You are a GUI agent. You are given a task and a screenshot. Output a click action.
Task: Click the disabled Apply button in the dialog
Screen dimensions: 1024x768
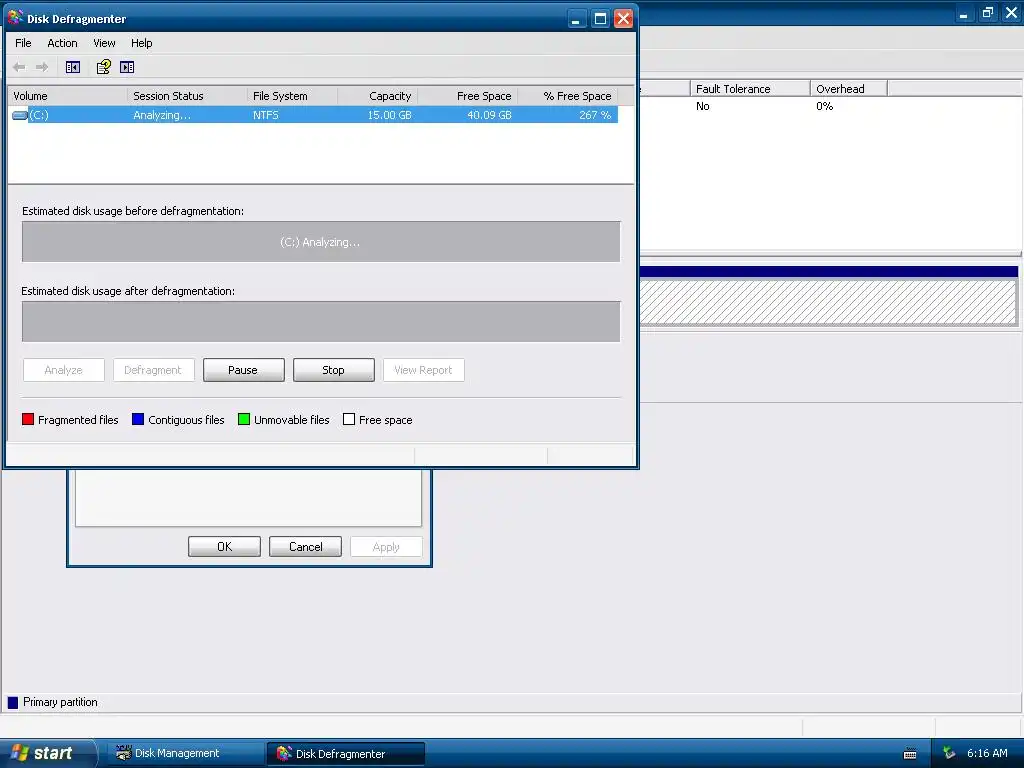(x=386, y=547)
